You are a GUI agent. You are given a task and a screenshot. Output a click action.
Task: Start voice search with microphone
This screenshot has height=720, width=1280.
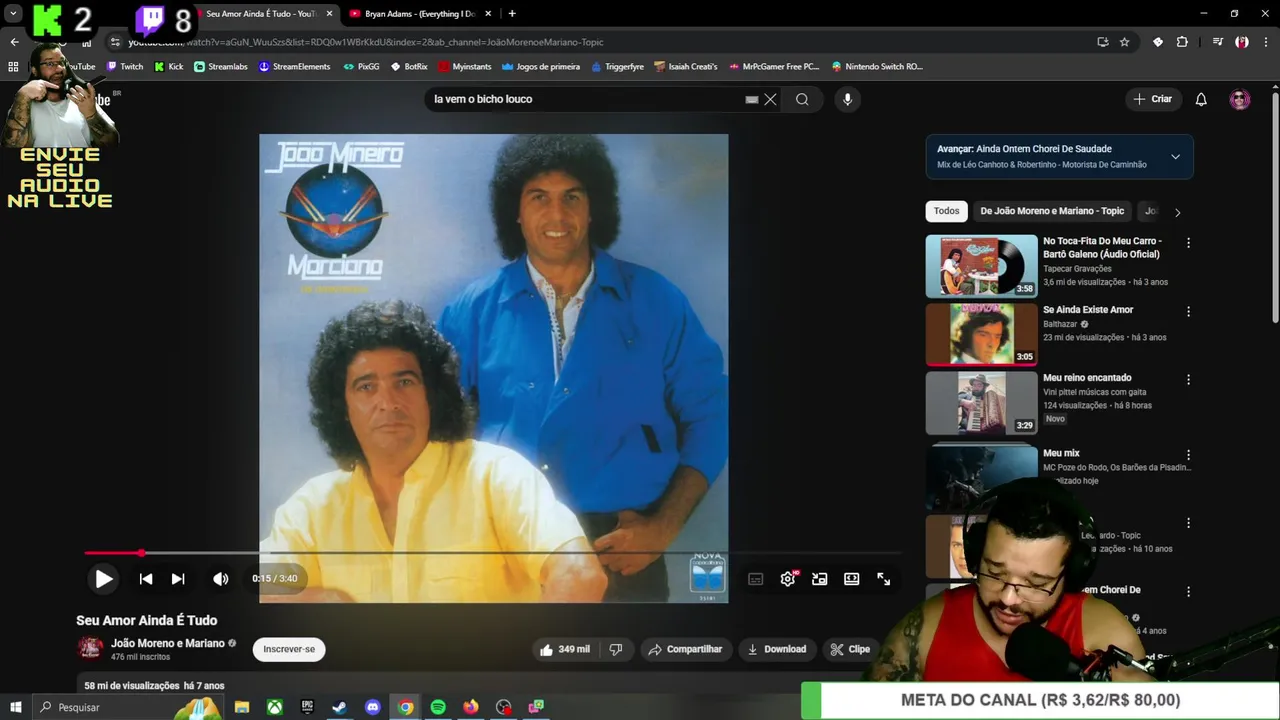coord(847,99)
